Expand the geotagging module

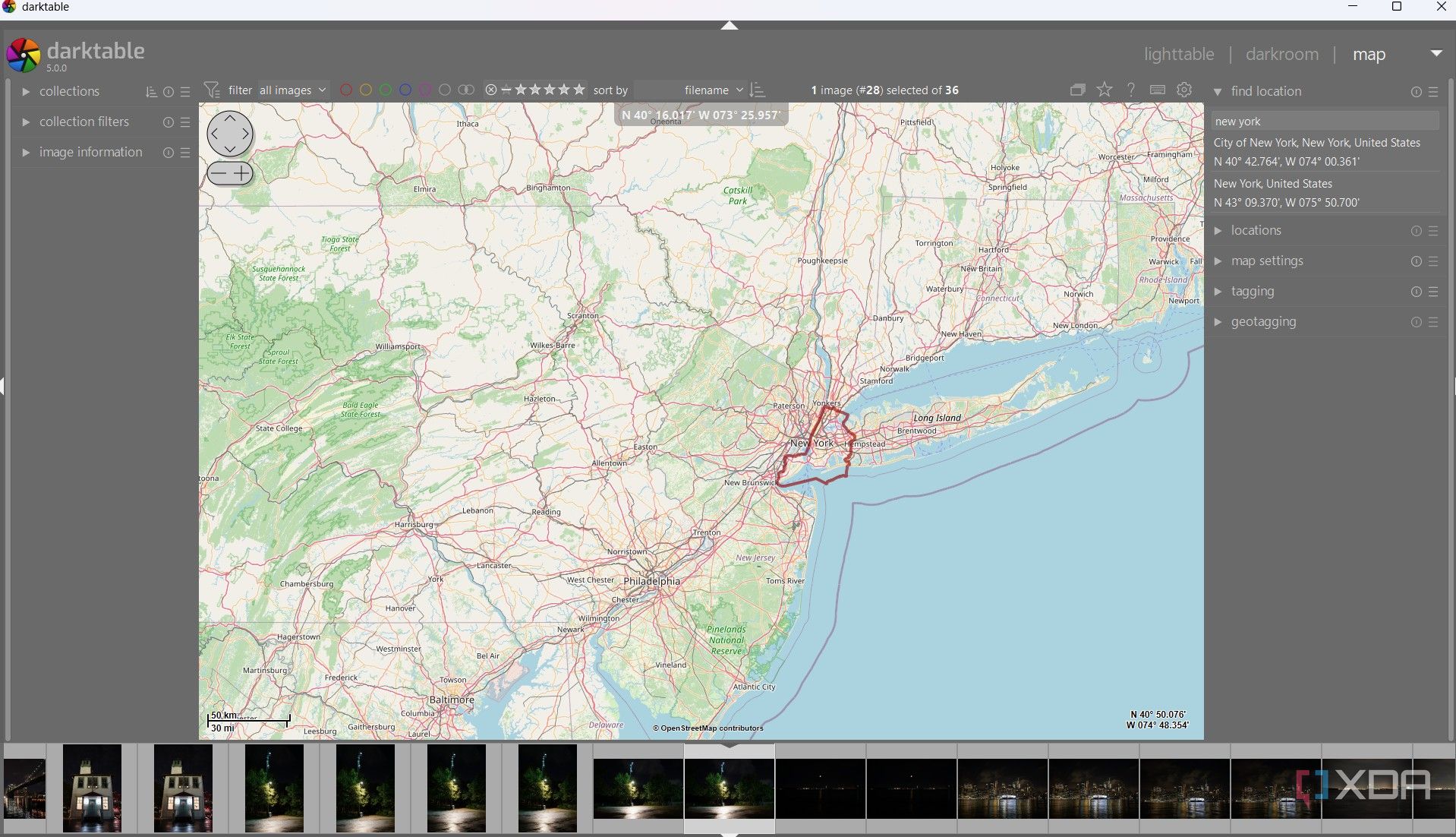(x=1218, y=322)
